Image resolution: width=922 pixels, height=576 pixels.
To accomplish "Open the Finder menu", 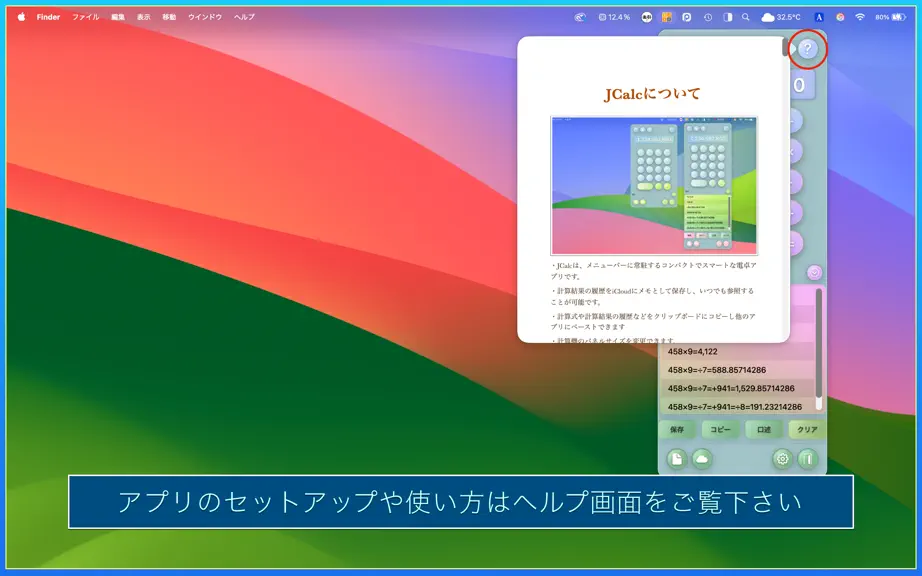I will (x=48, y=17).
